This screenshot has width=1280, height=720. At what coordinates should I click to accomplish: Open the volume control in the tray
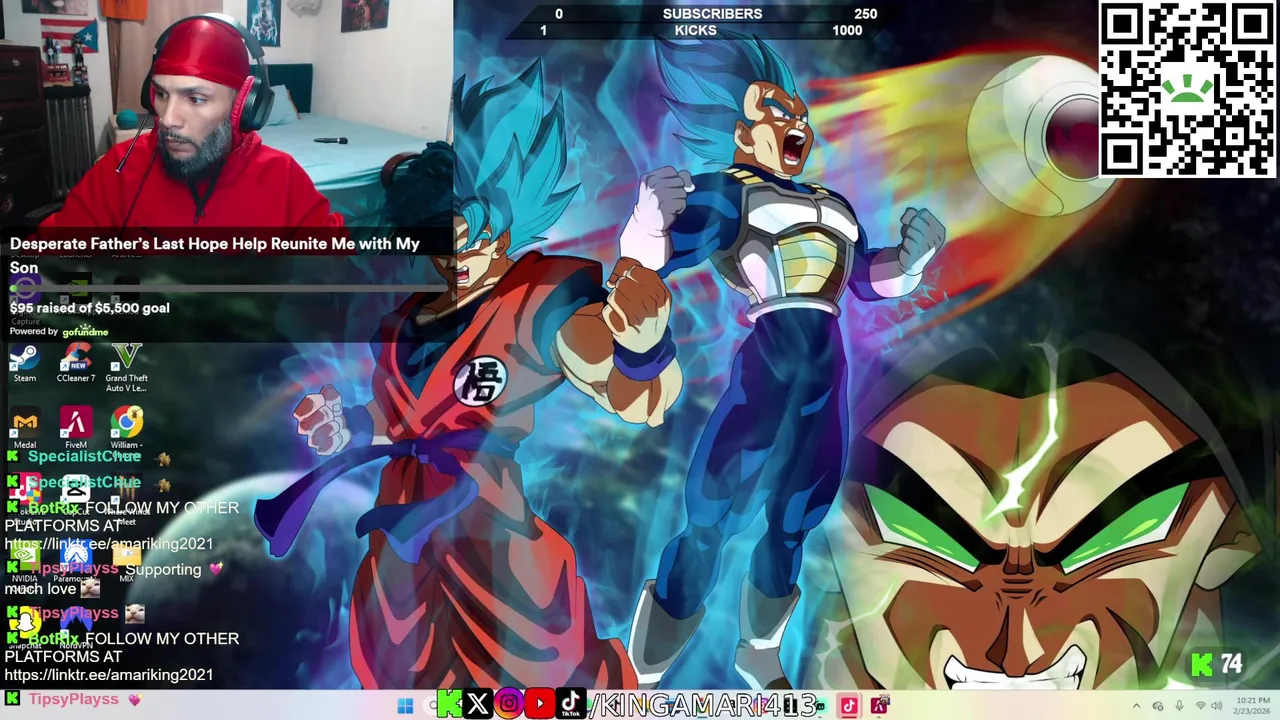[x=1217, y=706]
